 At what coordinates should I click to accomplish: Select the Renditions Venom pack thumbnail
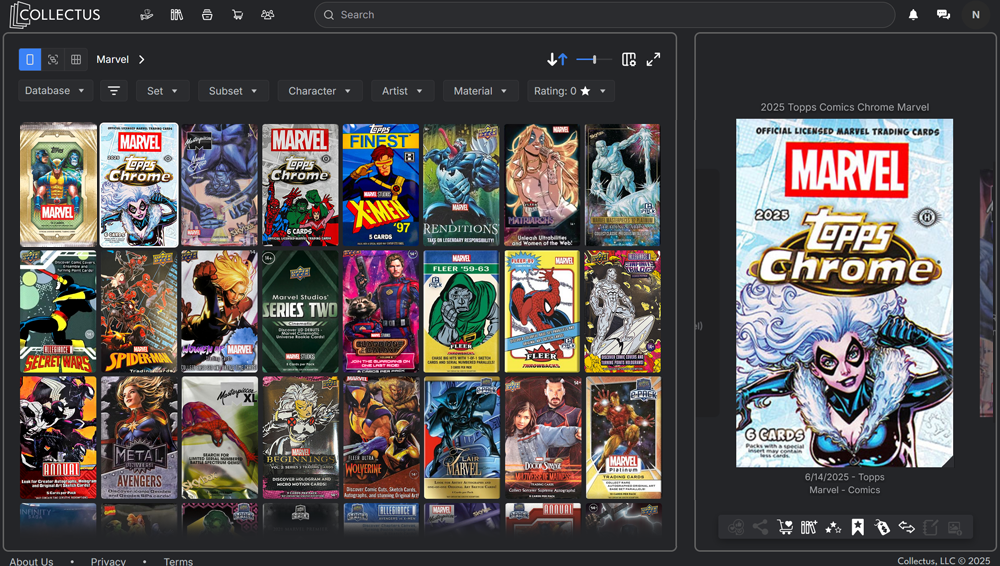461,185
